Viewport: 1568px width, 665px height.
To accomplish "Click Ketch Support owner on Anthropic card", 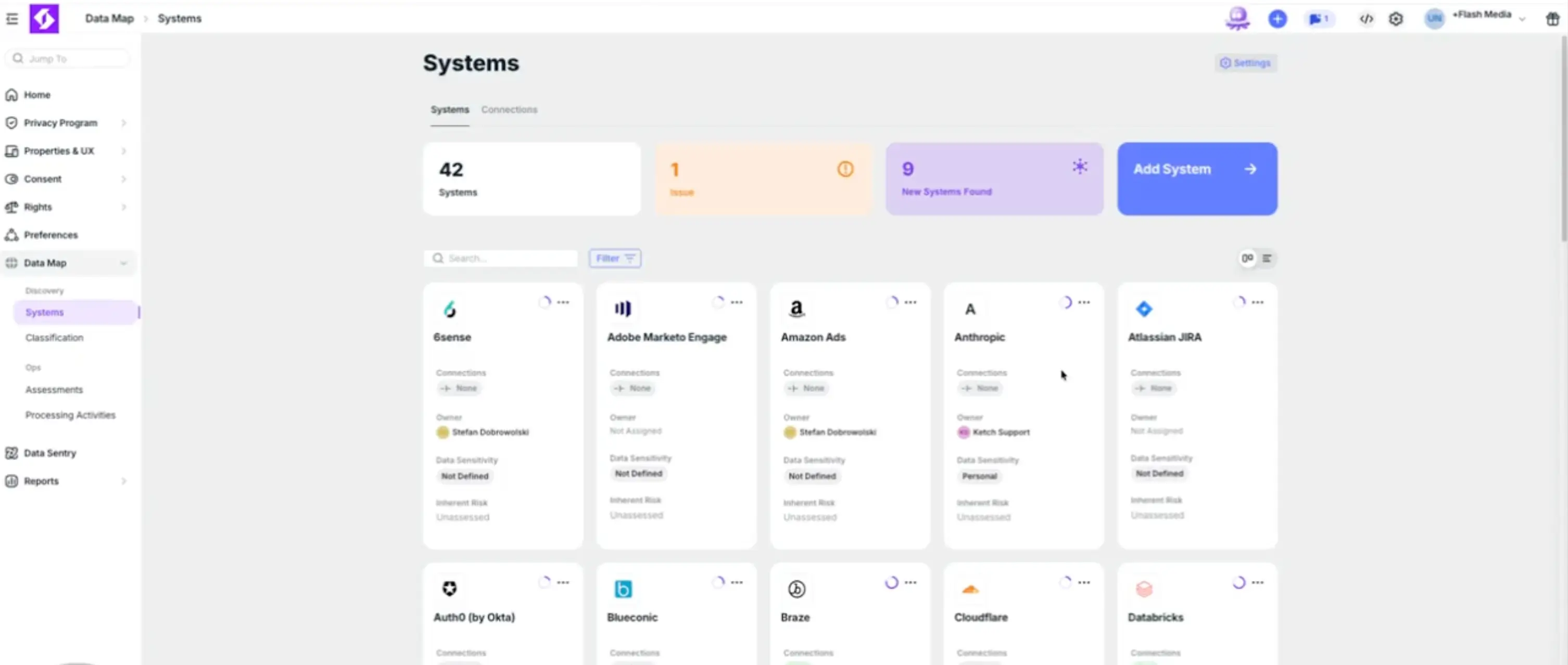I will coord(994,432).
